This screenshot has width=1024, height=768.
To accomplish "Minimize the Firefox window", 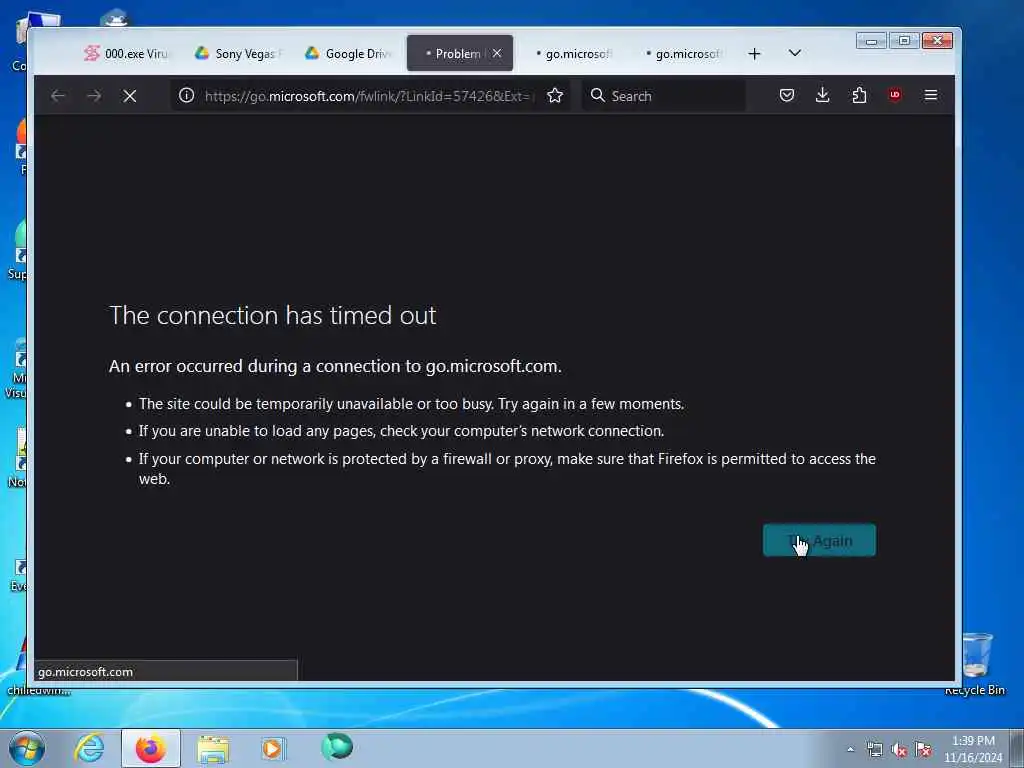I will (x=871, y=41).
